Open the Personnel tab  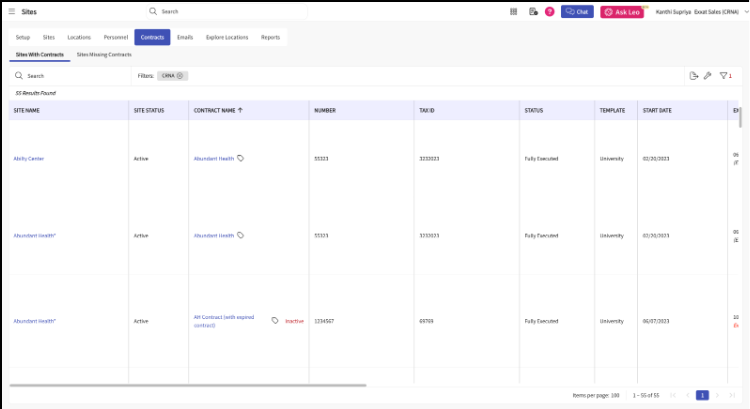coord(116,37)
